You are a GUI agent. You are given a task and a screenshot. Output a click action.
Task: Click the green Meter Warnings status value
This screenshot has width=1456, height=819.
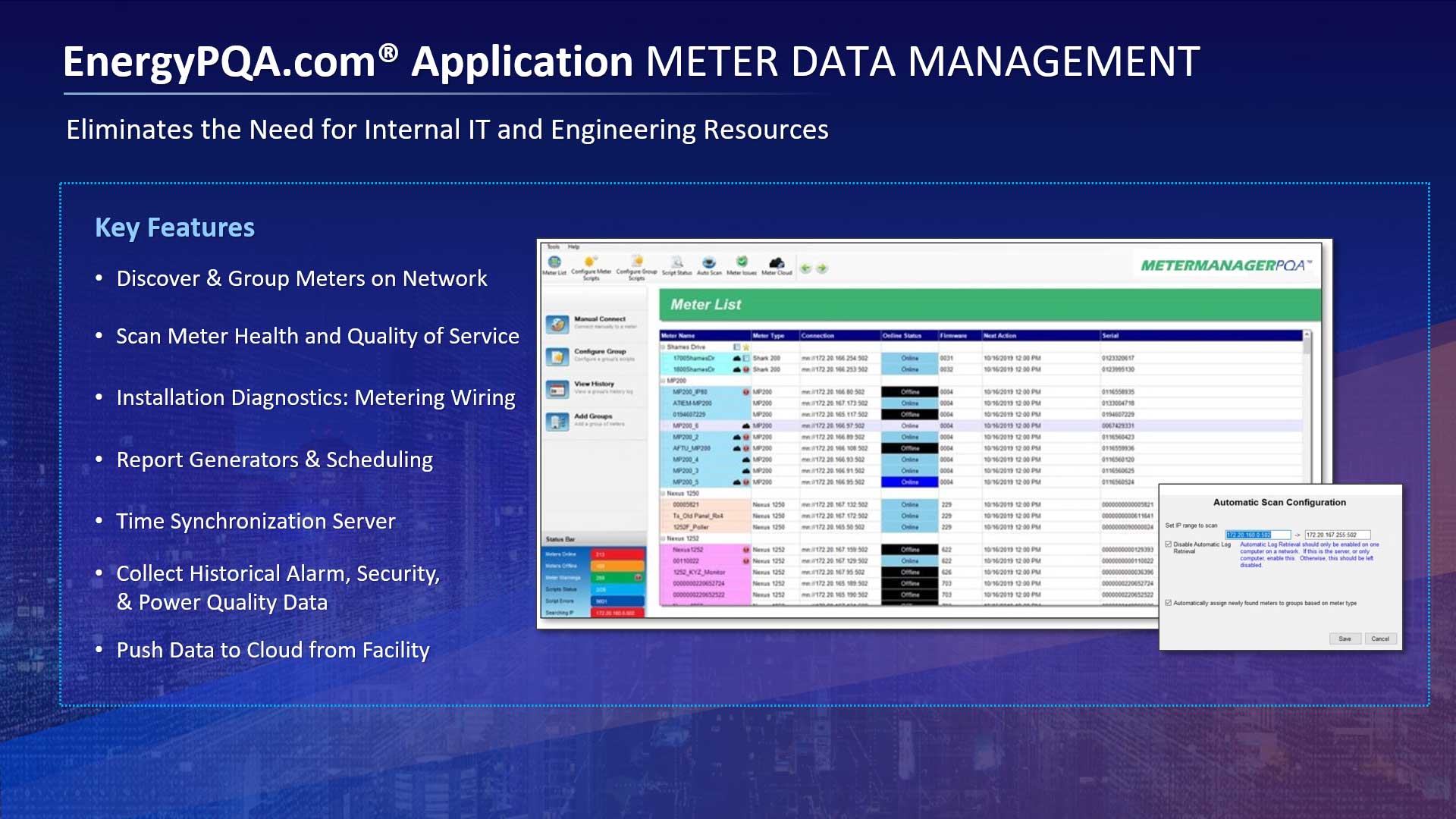point(617,578)
